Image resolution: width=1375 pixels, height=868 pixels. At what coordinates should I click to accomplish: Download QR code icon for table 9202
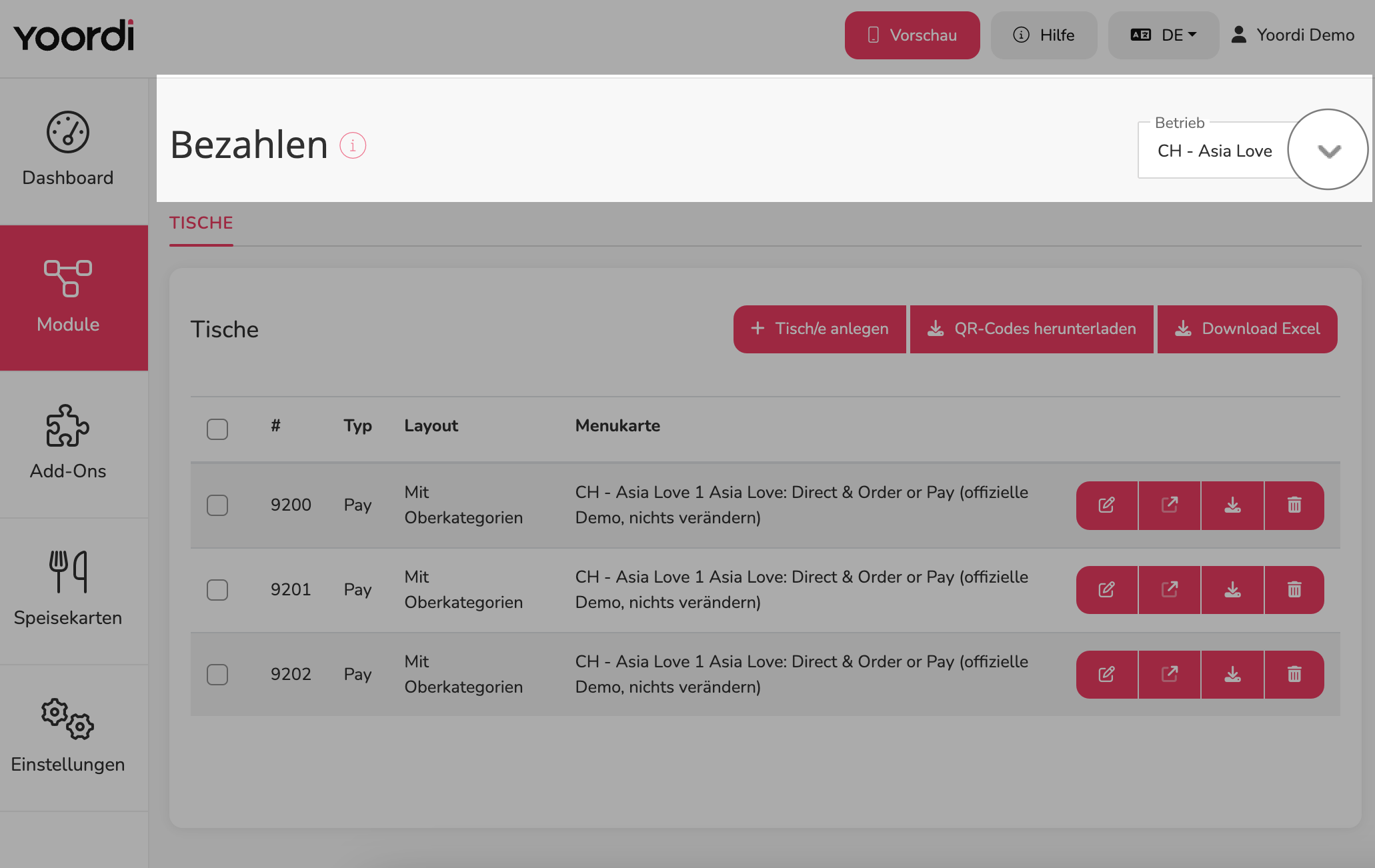pyautogui.click(x=1232, y=675)
